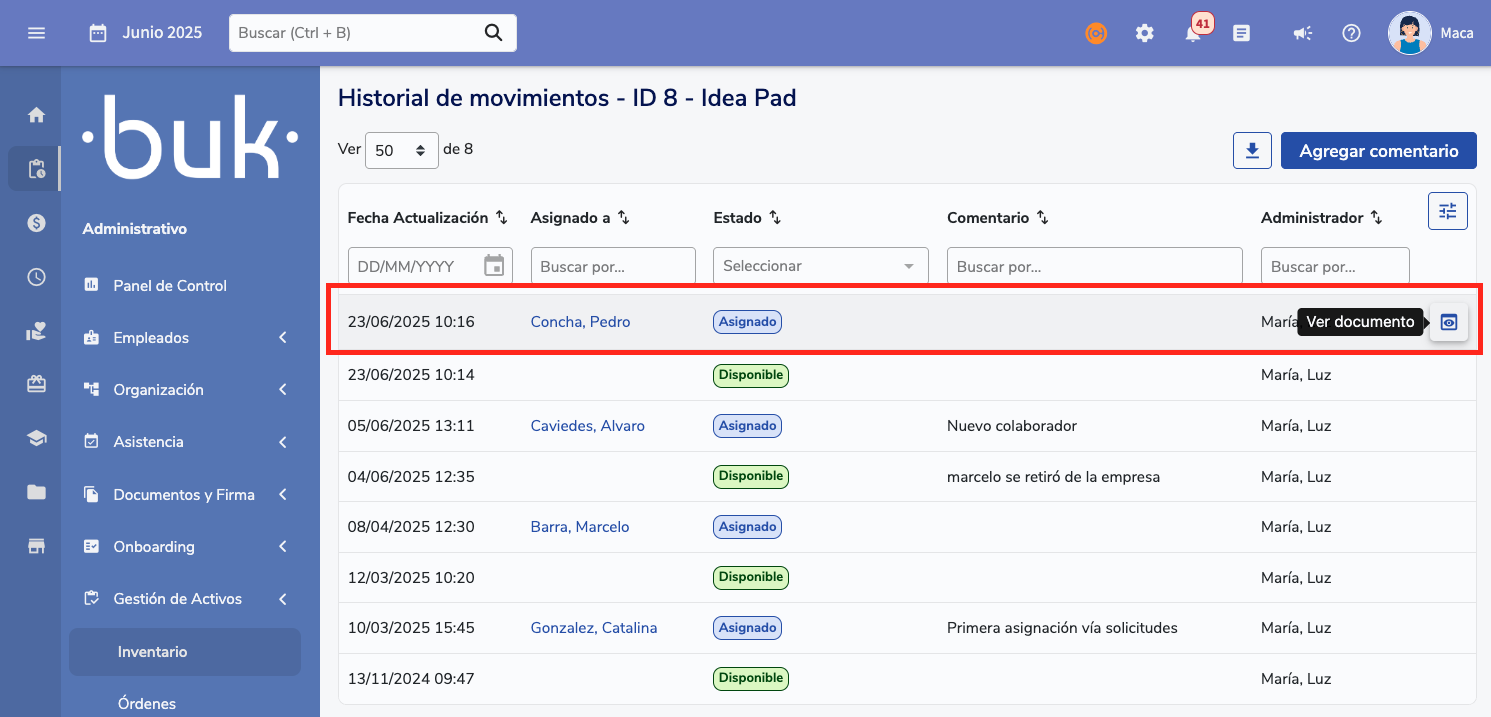Open the column filter settings icon

[x=1447, y=211]
